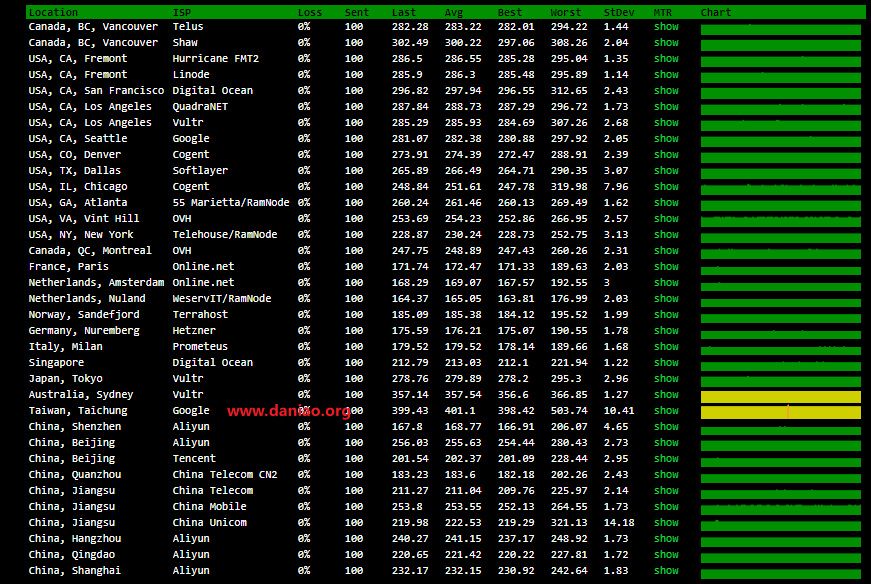This screenshot has height=584, width=871.
Task: Click yellow latency chart for Taichung Google
Action: pos(781,412)
